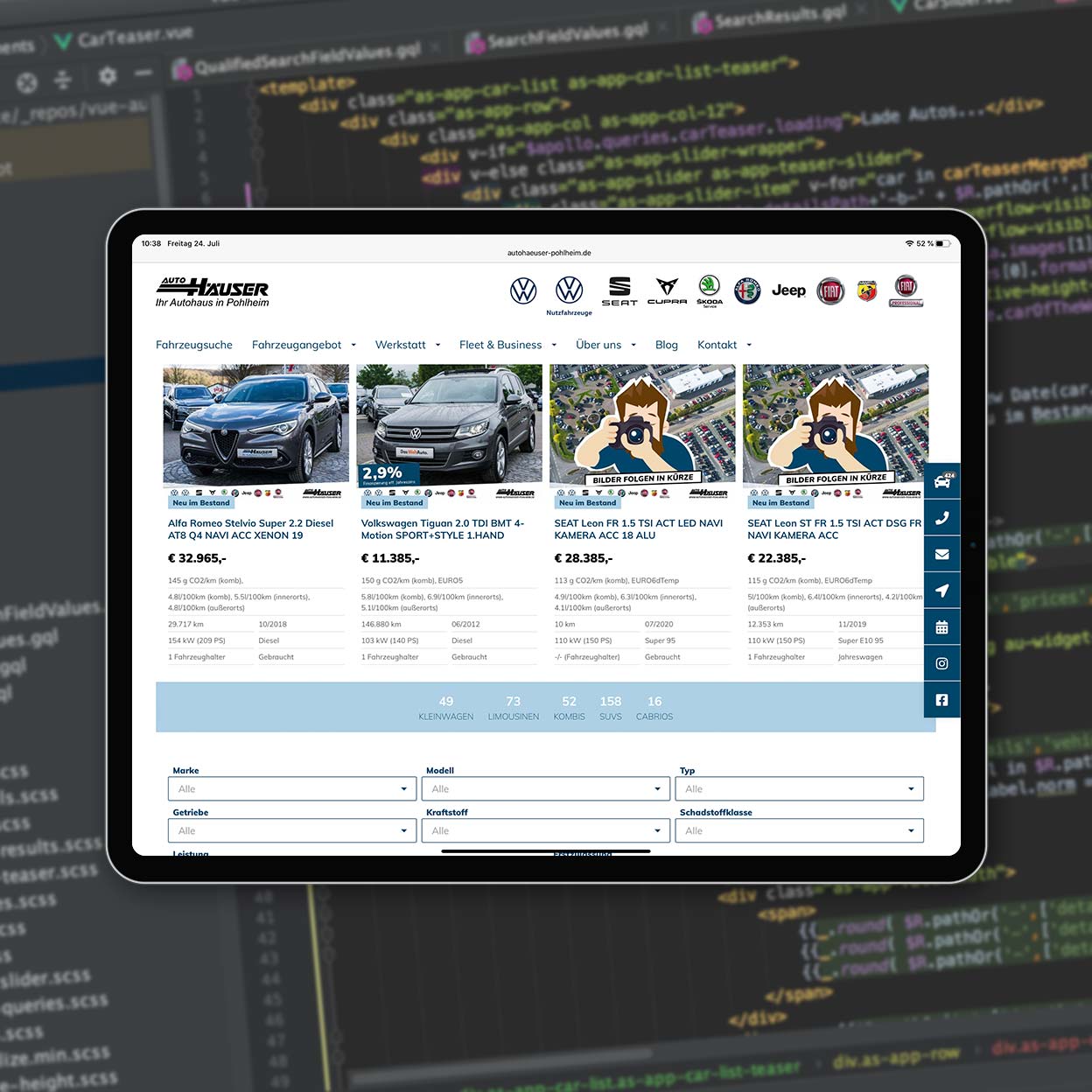Open the Škoda Service brand logo
The image size is (1092, 1092).
pos(710,291)
